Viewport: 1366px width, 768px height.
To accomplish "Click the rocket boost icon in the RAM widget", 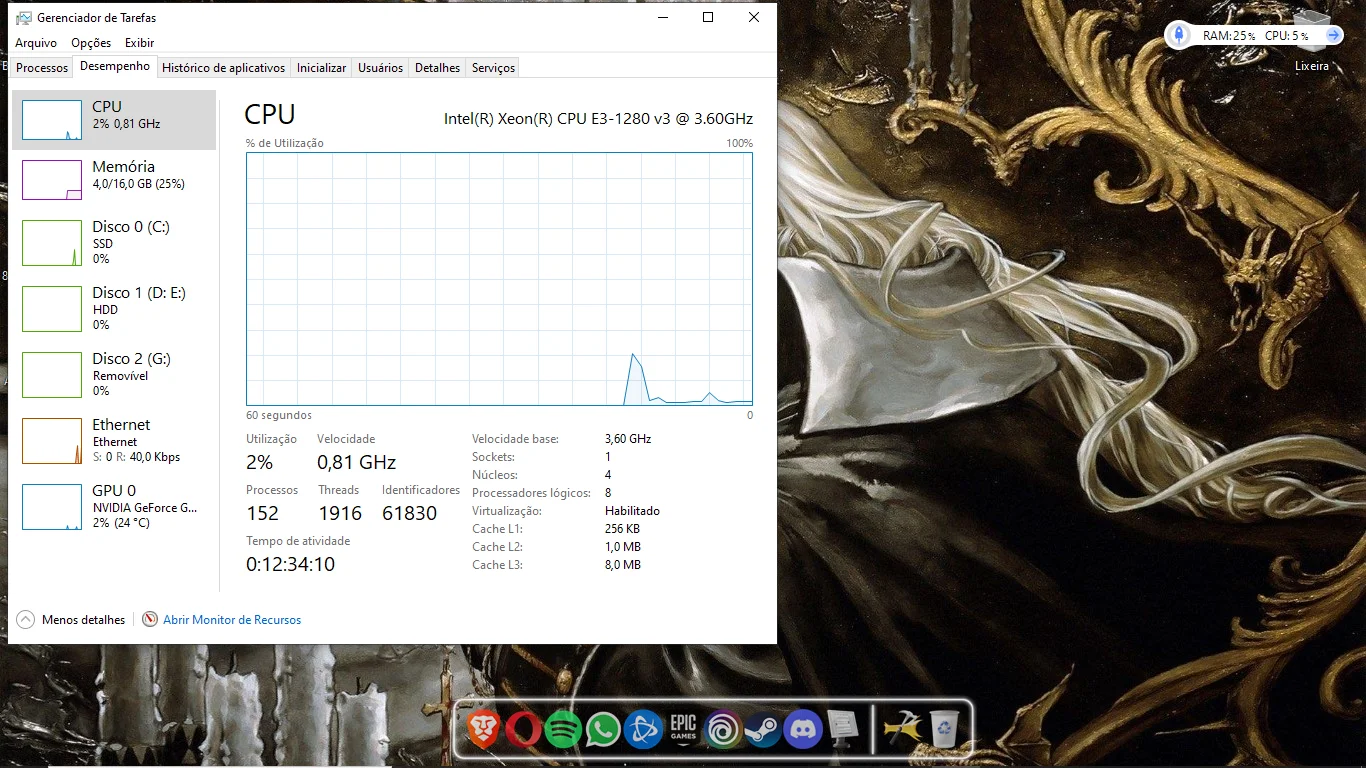I will (x=1179, y=35).
